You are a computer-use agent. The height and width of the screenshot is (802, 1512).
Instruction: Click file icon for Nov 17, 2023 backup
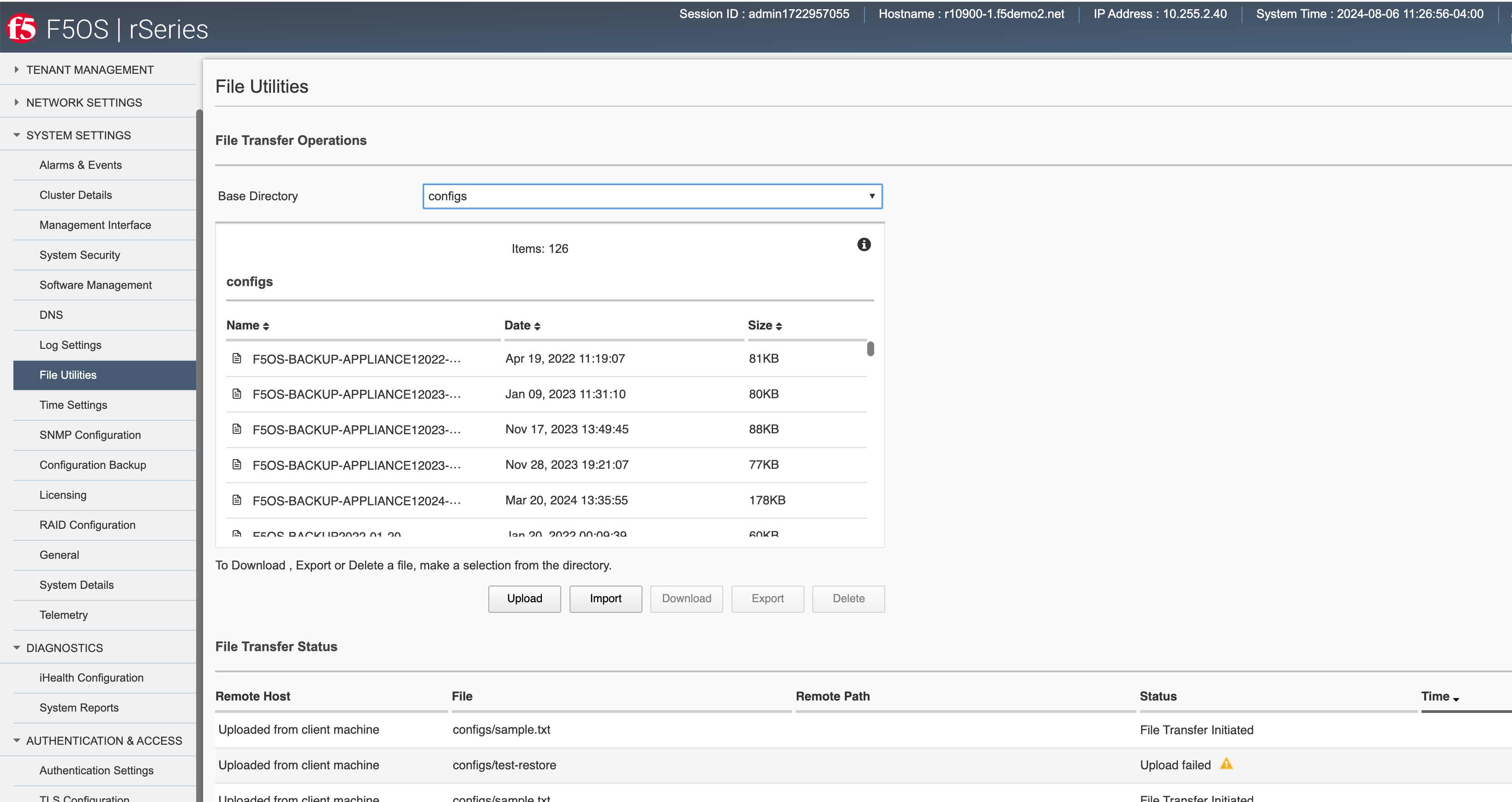point(237,429)
